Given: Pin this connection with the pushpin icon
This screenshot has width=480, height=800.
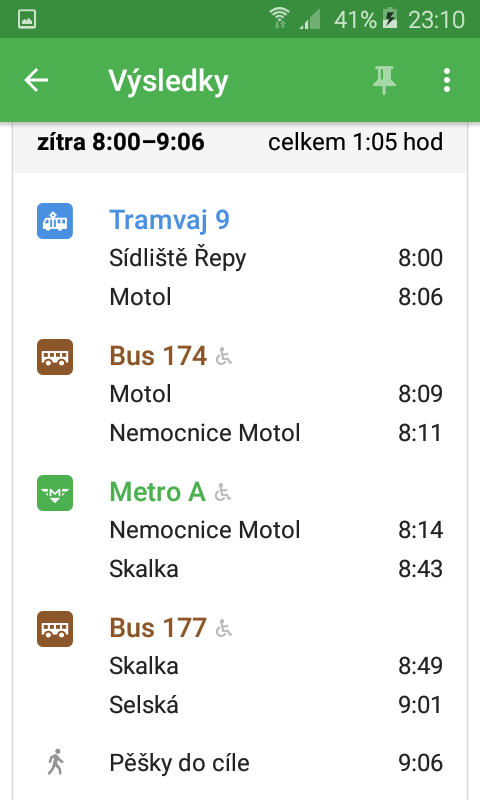Looking at the screenshot, I should pyautogui.click(x=384, y=81).
